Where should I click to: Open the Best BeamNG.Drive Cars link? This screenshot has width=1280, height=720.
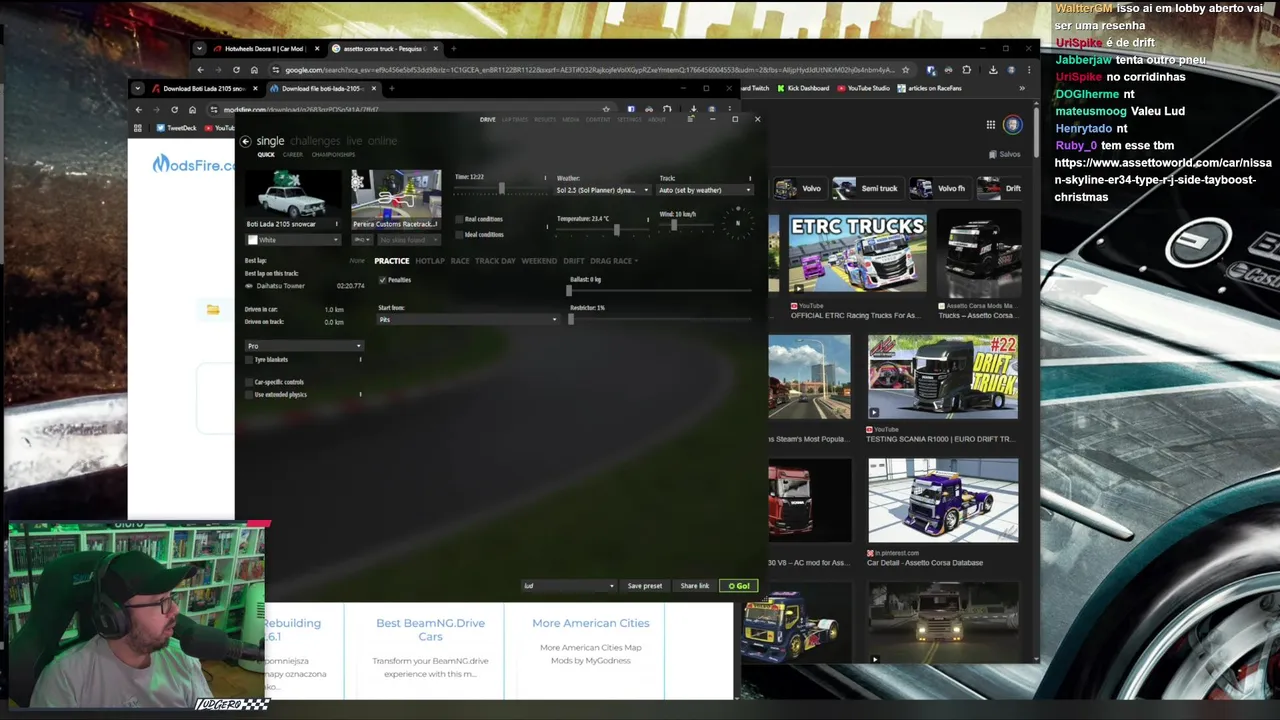click(430, 629)
